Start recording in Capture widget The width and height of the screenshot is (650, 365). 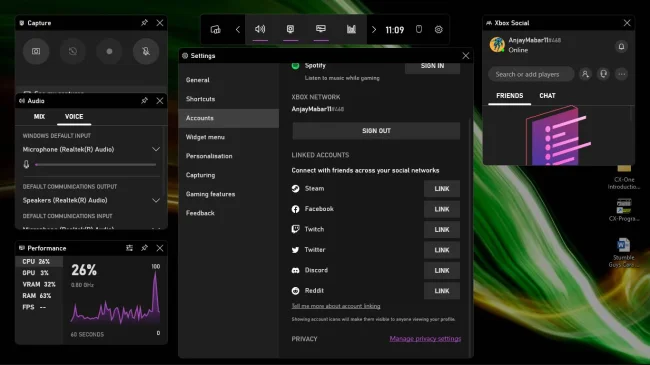pos(109,51)
